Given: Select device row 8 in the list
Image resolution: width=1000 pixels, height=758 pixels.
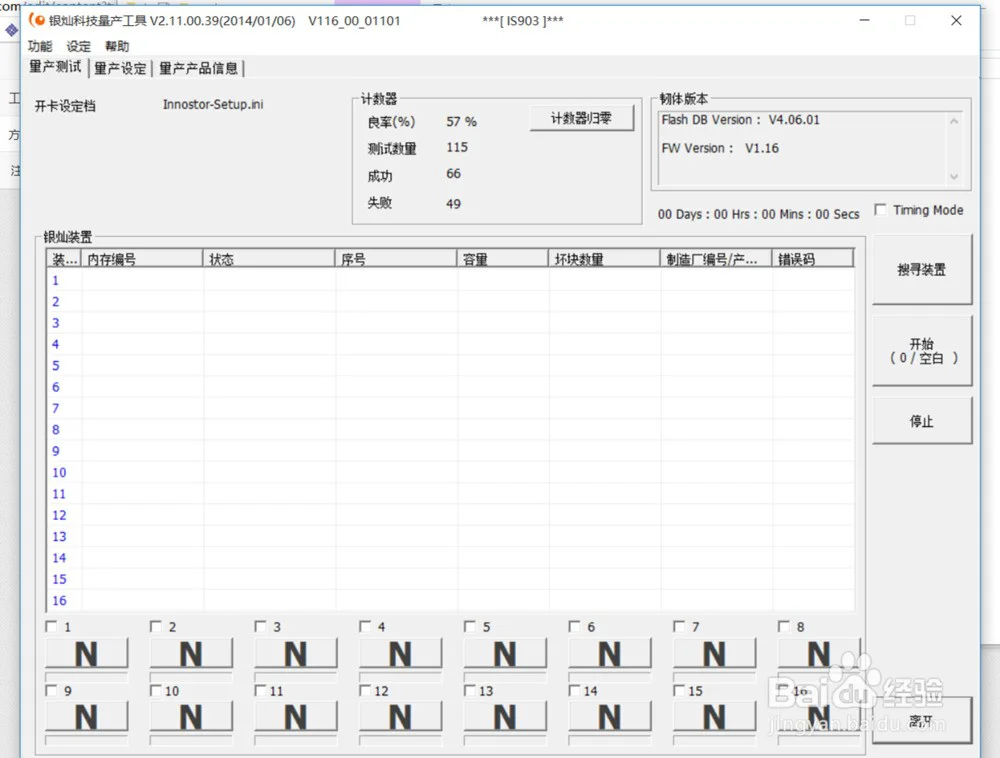Looking at the screenshot, I should tap(451, 430).
